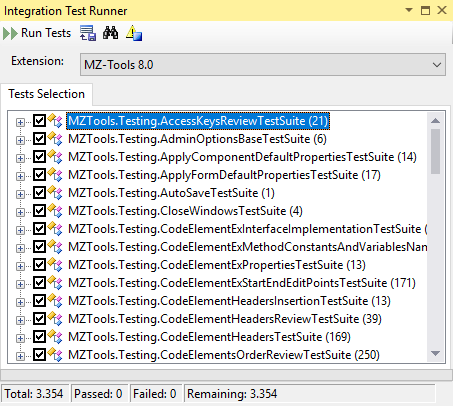The height and width of the screenshot is (406, 453).
Task: Click the AdminOptionsBaseTestSuite suite icon
Action: [55, 139]
